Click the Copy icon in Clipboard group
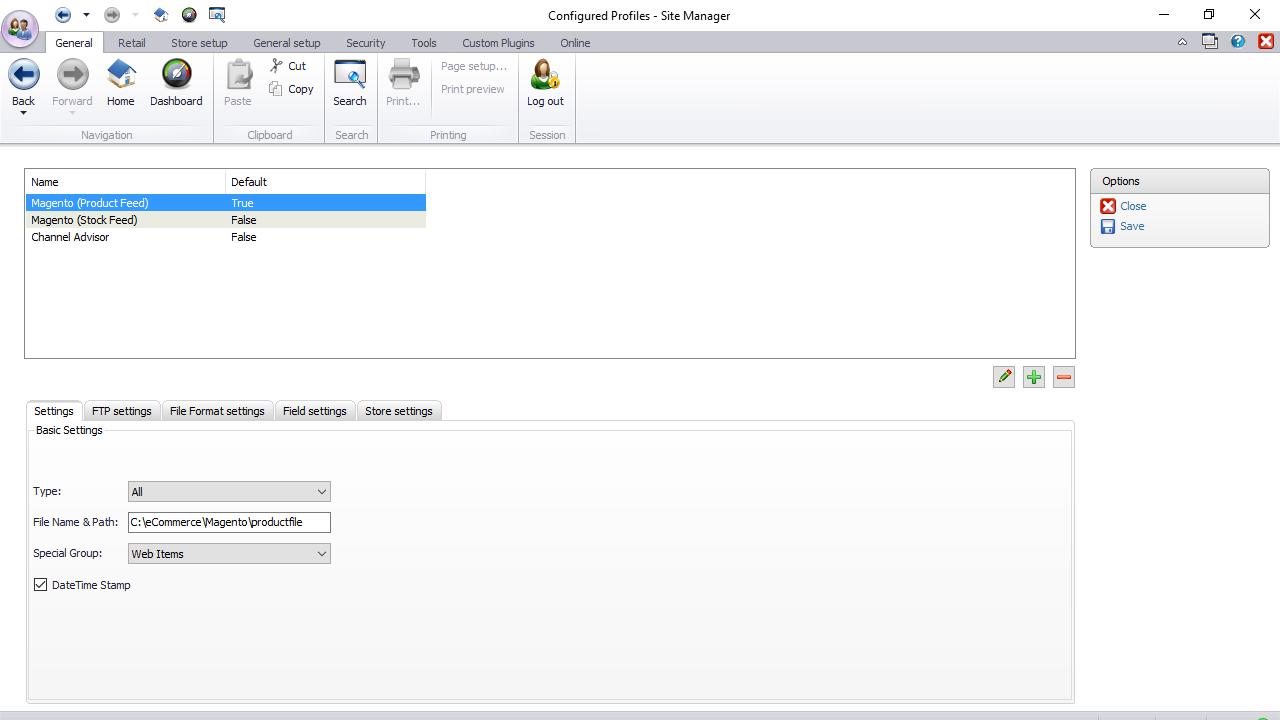The image size is (1280, 720). (277, 89)
